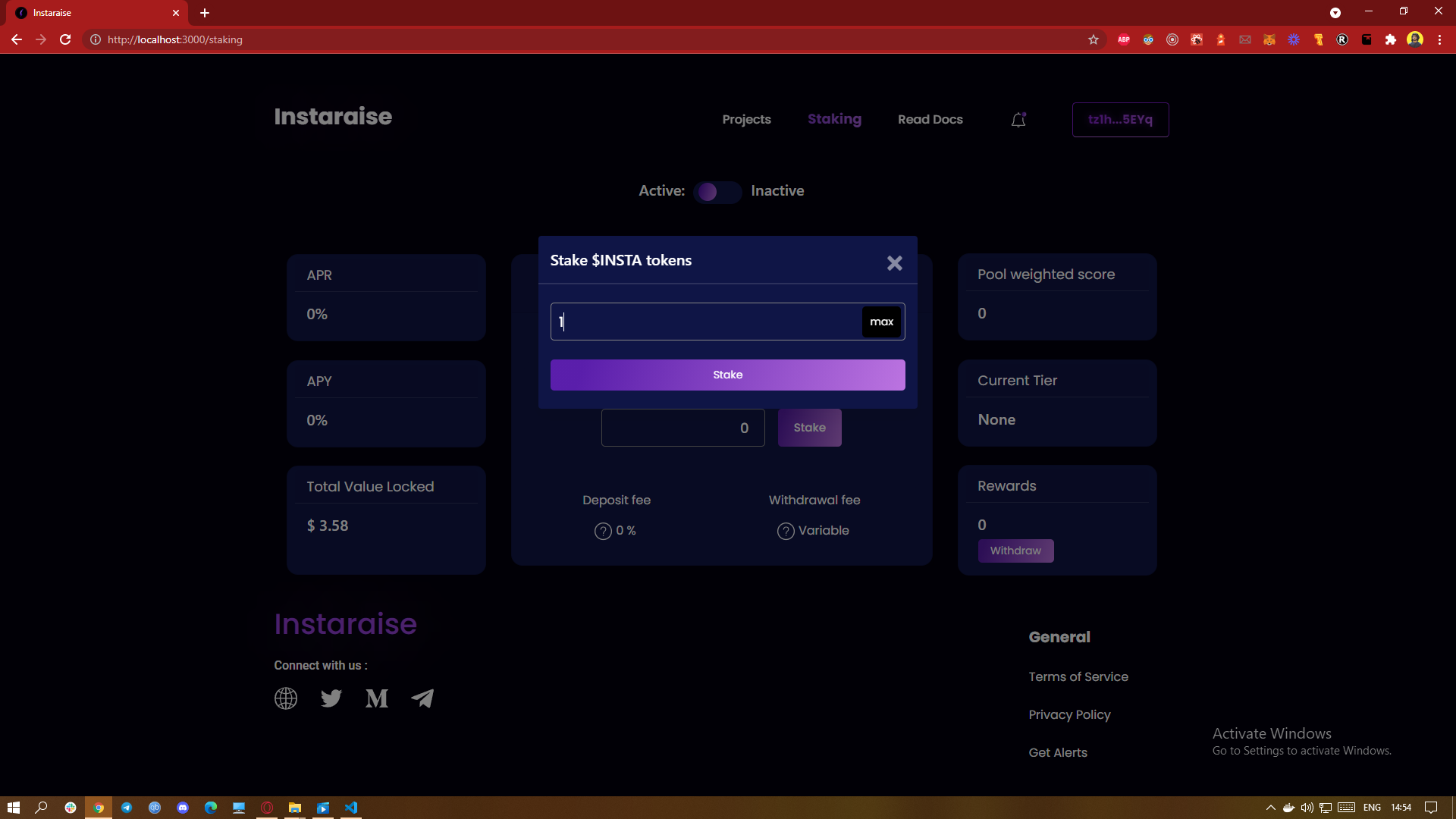Open the Privacy Policy link

point(1069,714)
